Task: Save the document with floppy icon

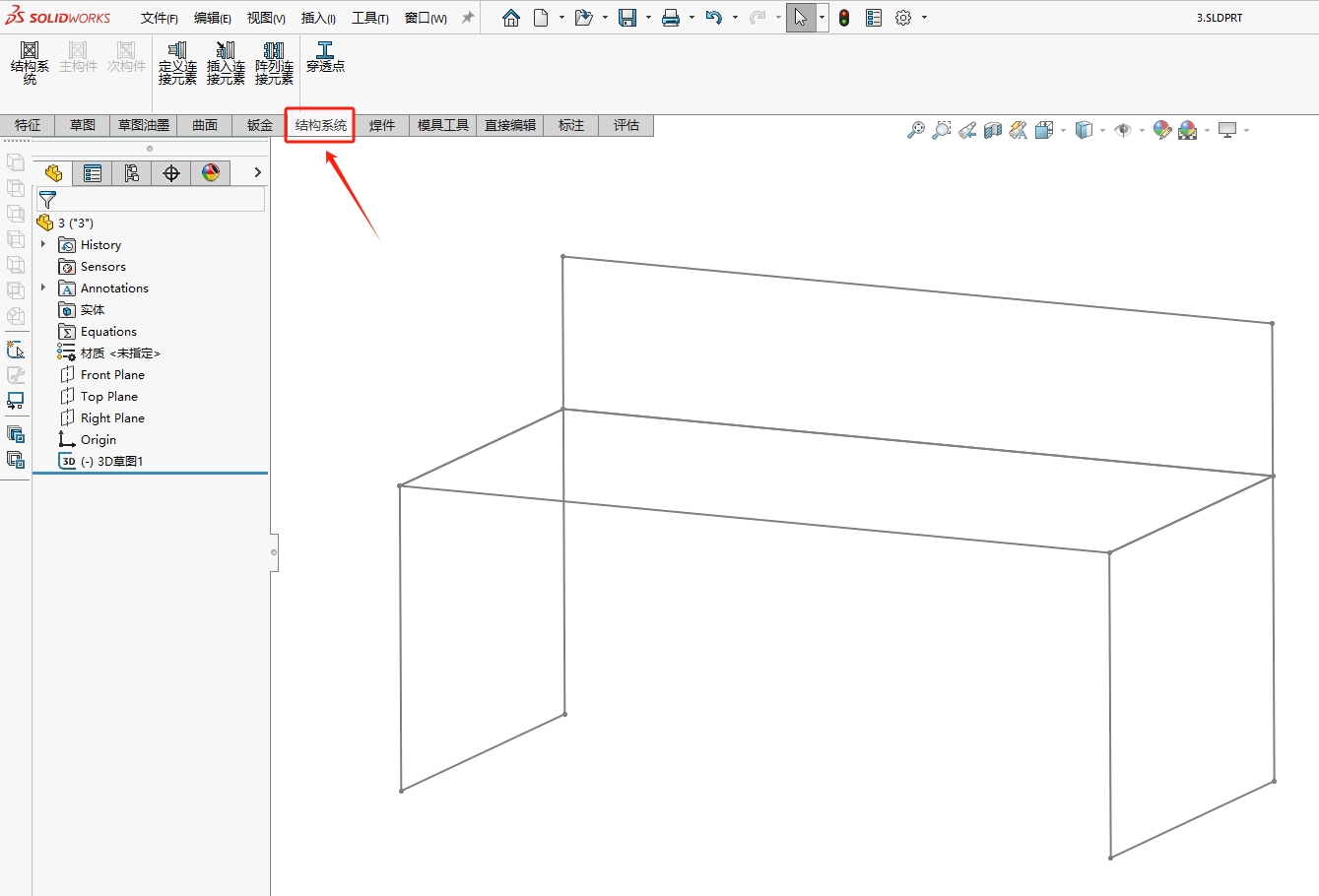Action: tap(627, 18)
